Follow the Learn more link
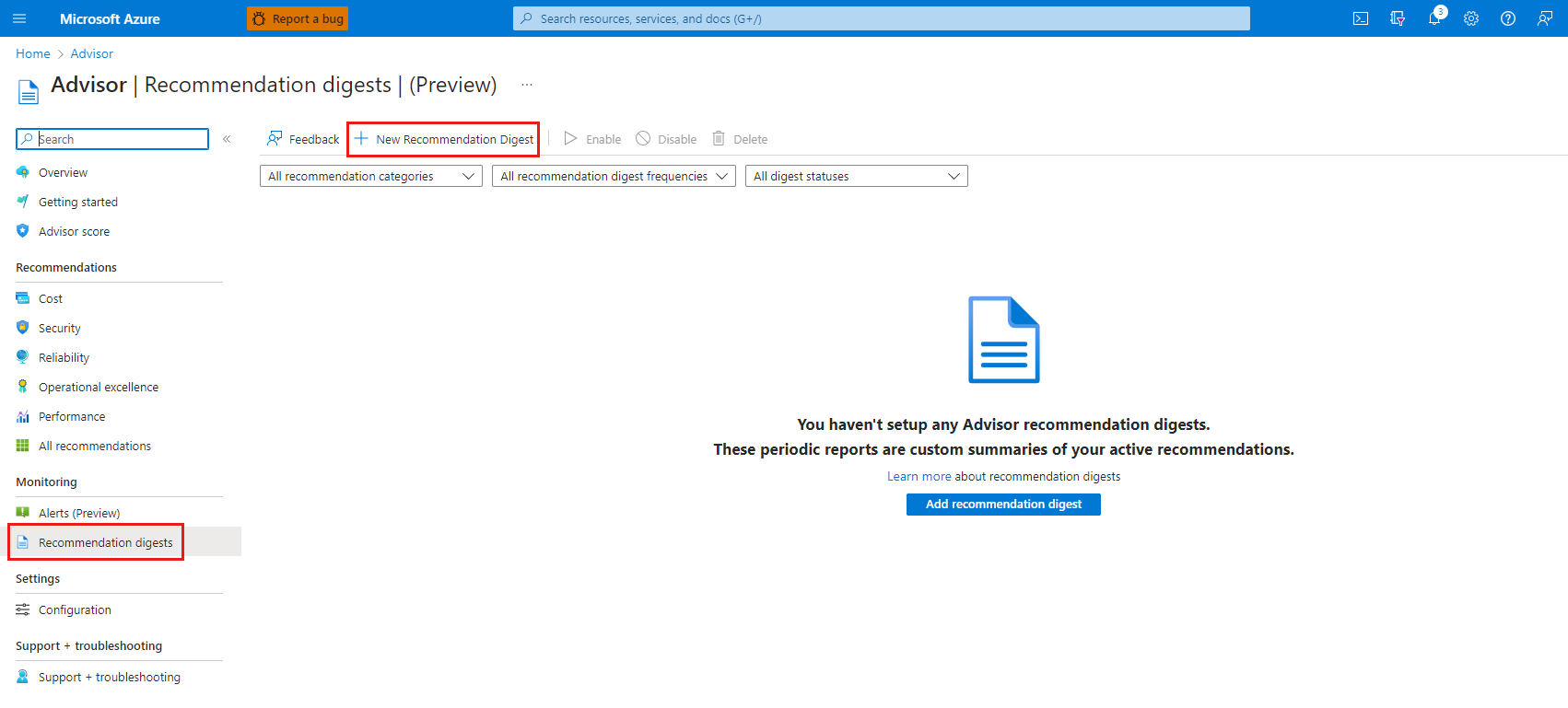 pyautogui.click(x=919, y=476)
